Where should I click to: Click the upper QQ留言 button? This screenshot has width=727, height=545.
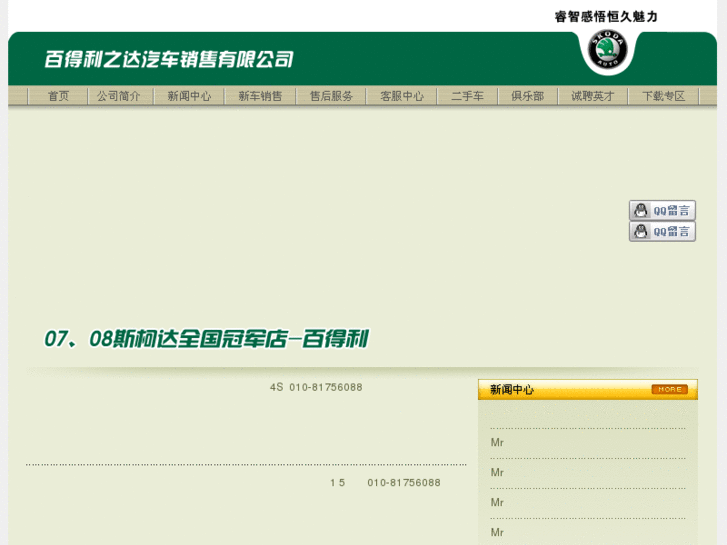click(x=662, y=211)
